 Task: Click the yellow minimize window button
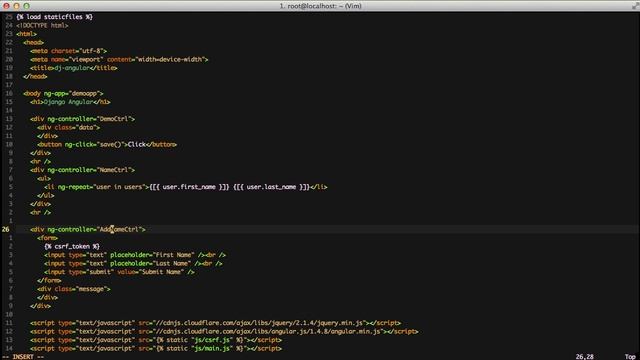tap(16, 6)
